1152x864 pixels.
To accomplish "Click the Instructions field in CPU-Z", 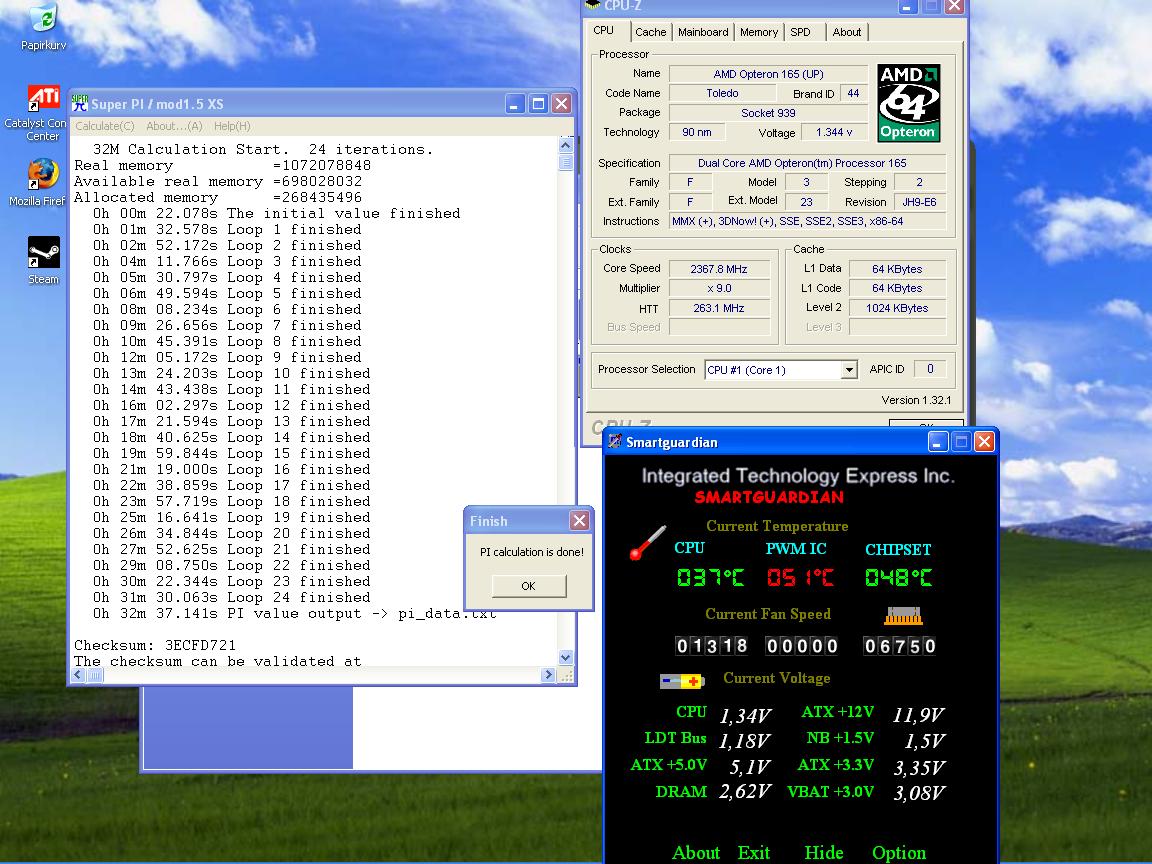I will [x=807, y=221].
